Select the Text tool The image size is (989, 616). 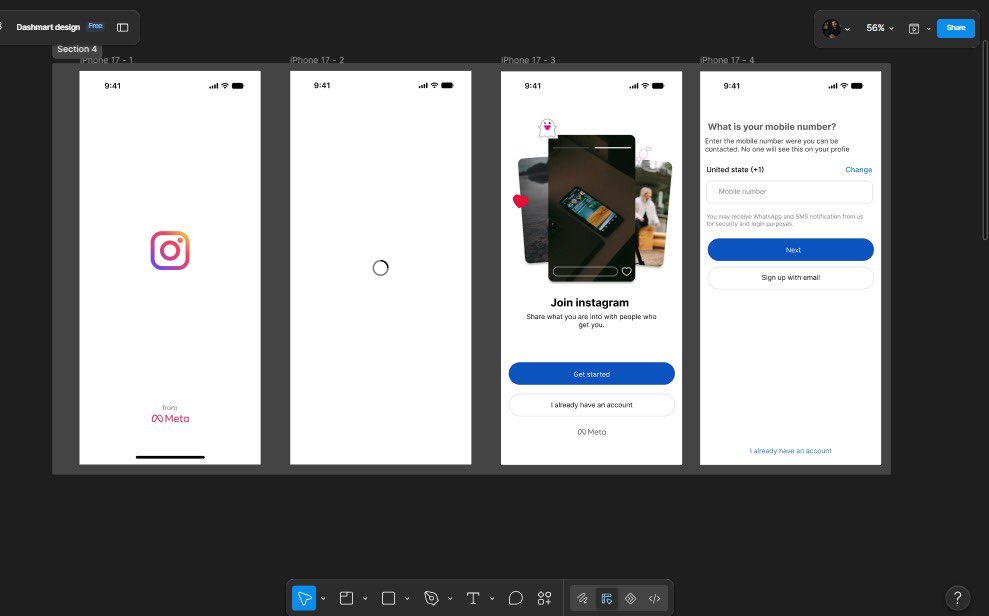coord(473,598)
